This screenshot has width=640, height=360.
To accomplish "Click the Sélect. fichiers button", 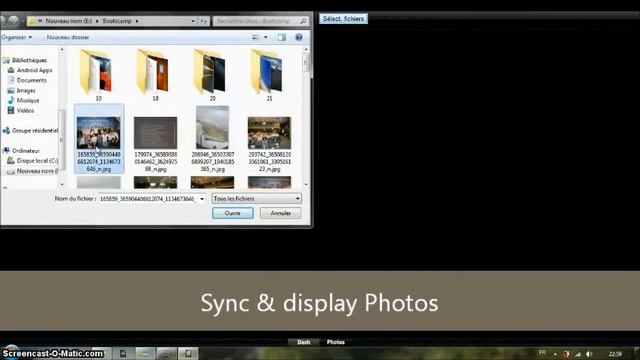I will (x=343, y=19).
